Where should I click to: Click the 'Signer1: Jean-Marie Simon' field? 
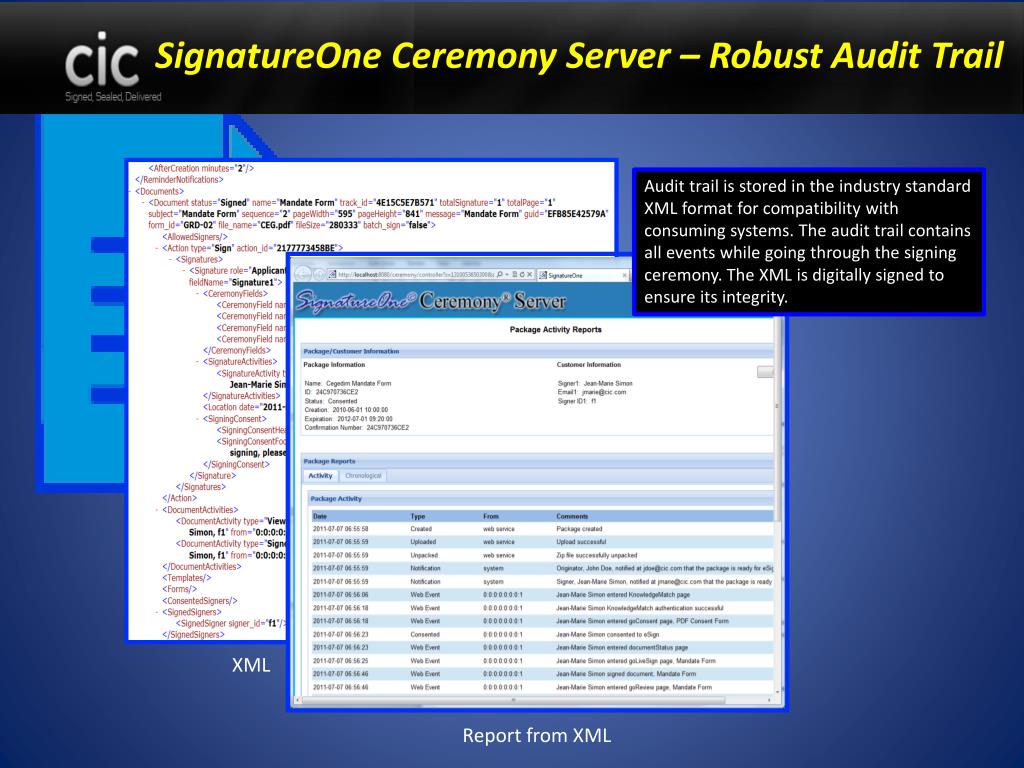[595, 384]
